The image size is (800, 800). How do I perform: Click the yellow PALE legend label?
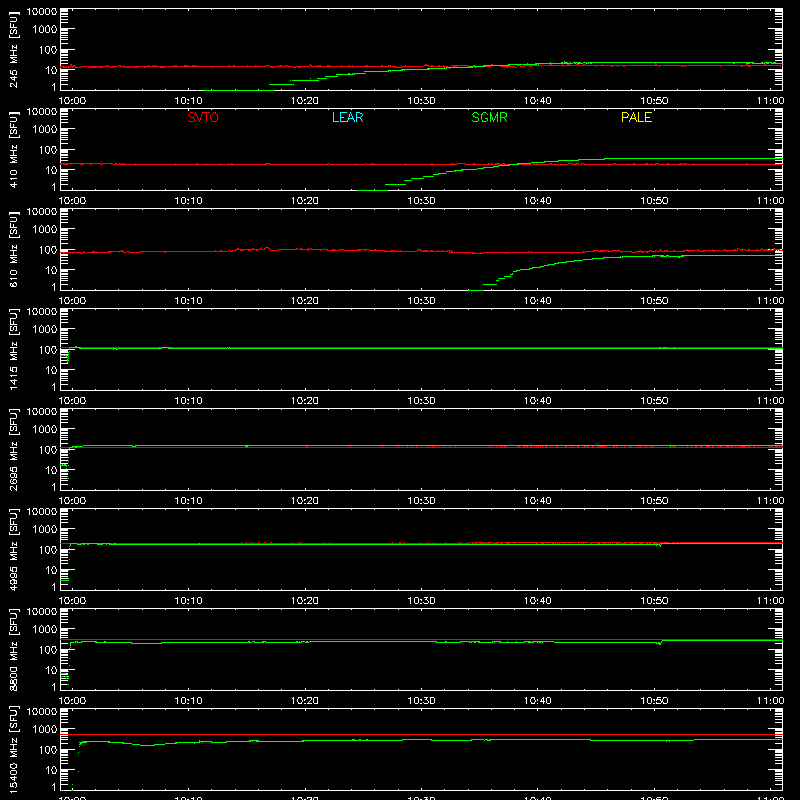click(x=636, y=117)
